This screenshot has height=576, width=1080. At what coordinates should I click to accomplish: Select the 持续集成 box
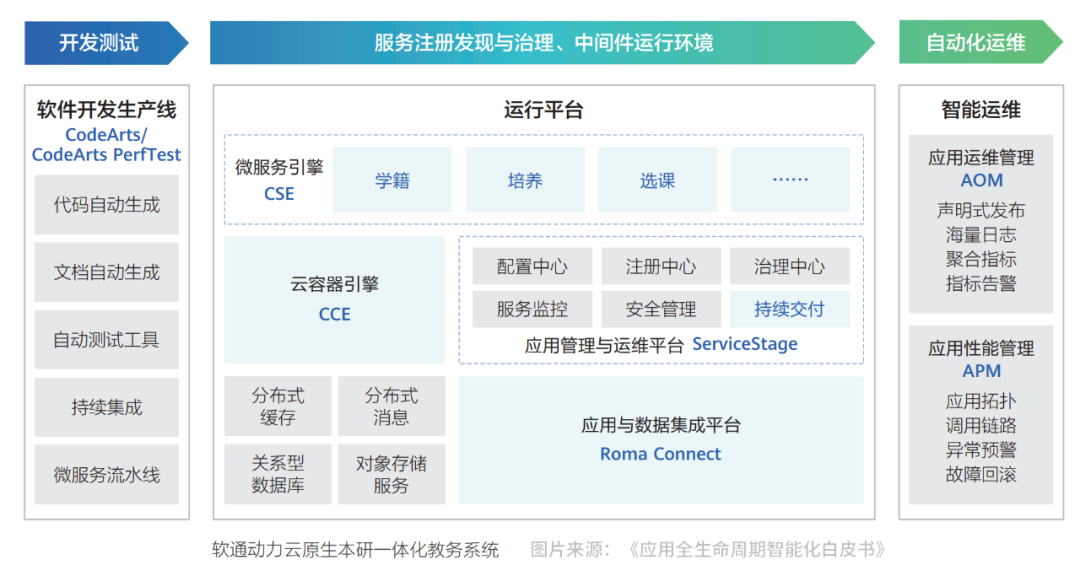[107, 407]
